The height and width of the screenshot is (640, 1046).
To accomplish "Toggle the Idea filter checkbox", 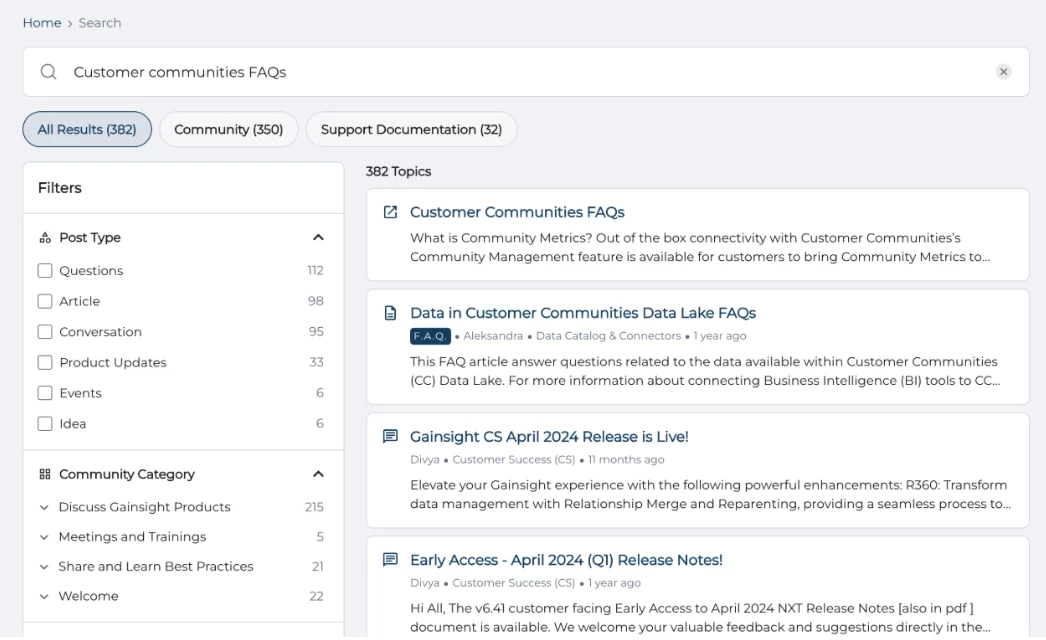I will [x=45, y=424].
